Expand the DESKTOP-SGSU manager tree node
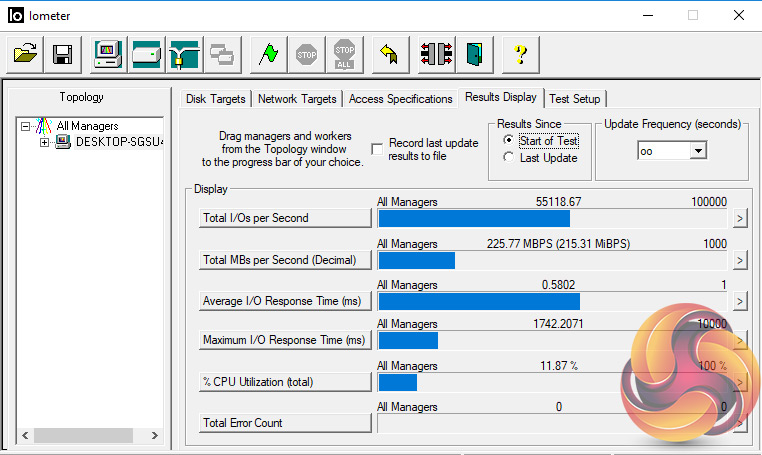This screenshot has width=762, height=455. 44,142
